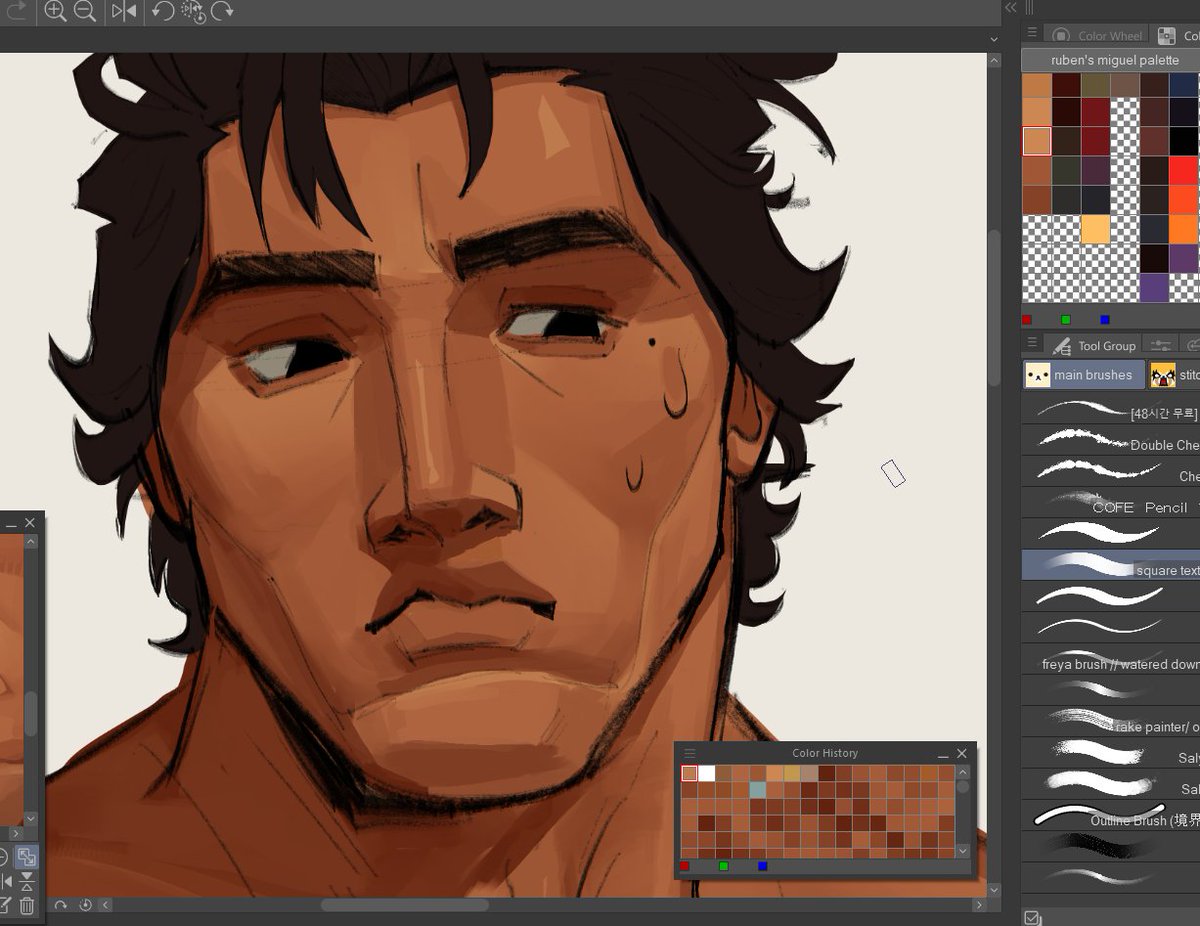Reset canvas rotation and flip

click(192, 12)
